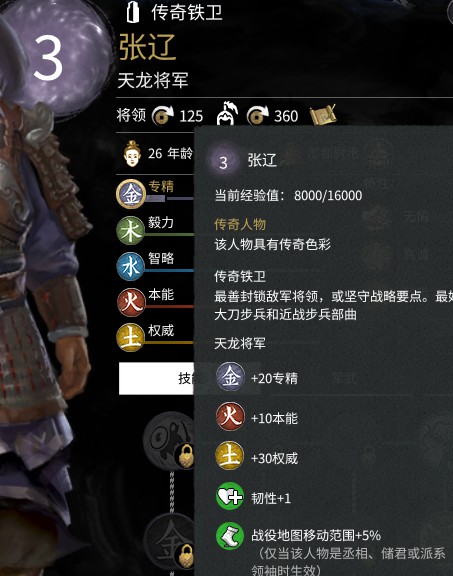Click the yellow scroll icon beside 360
The height and width of the screenshot is (576, 453).
(x=323, y=115)
